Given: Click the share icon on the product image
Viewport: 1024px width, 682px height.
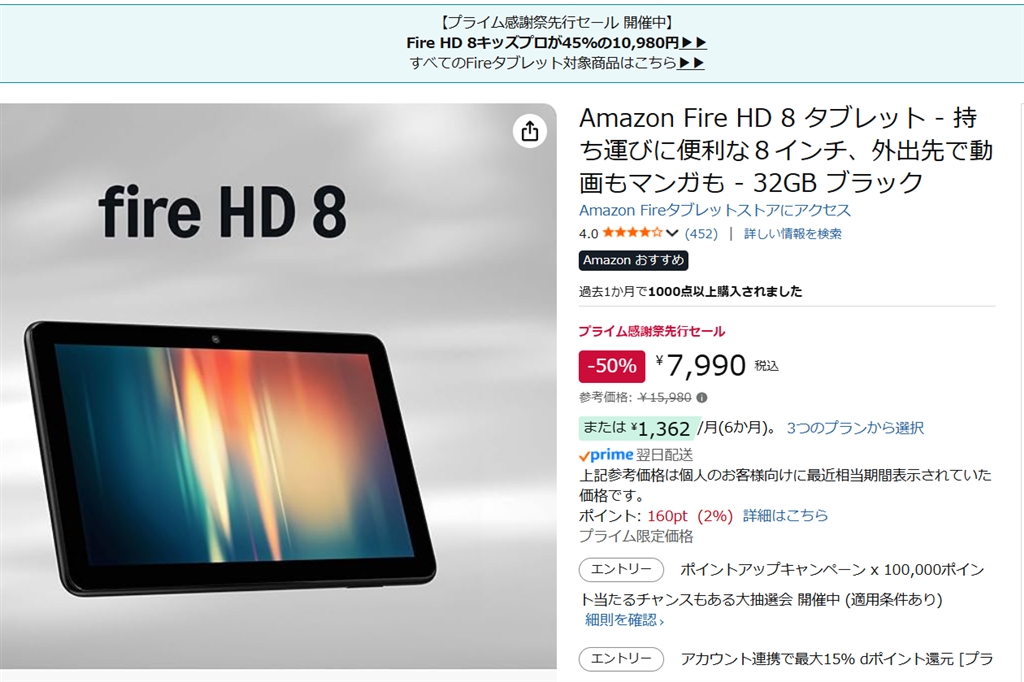Looking at the screenshot, I should pyautogui.click(x=530, y=131).
